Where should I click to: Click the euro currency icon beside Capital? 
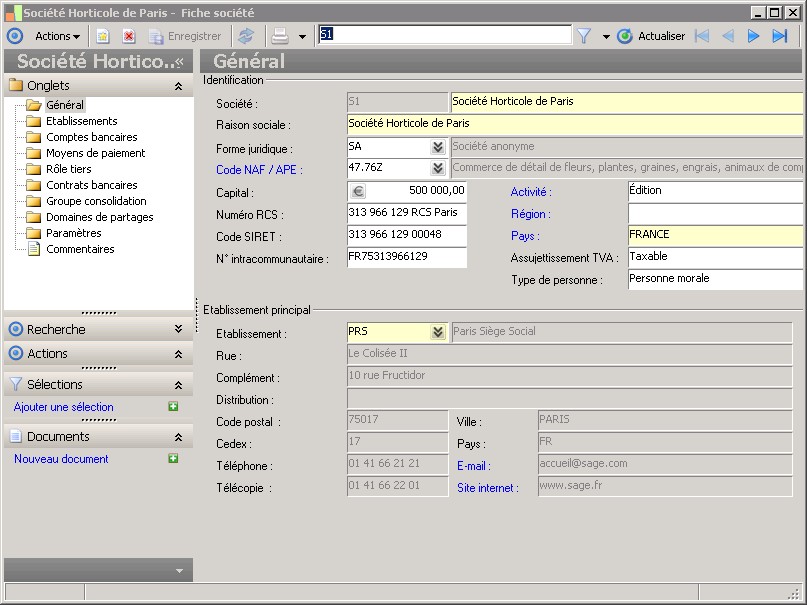click(357, 191)
